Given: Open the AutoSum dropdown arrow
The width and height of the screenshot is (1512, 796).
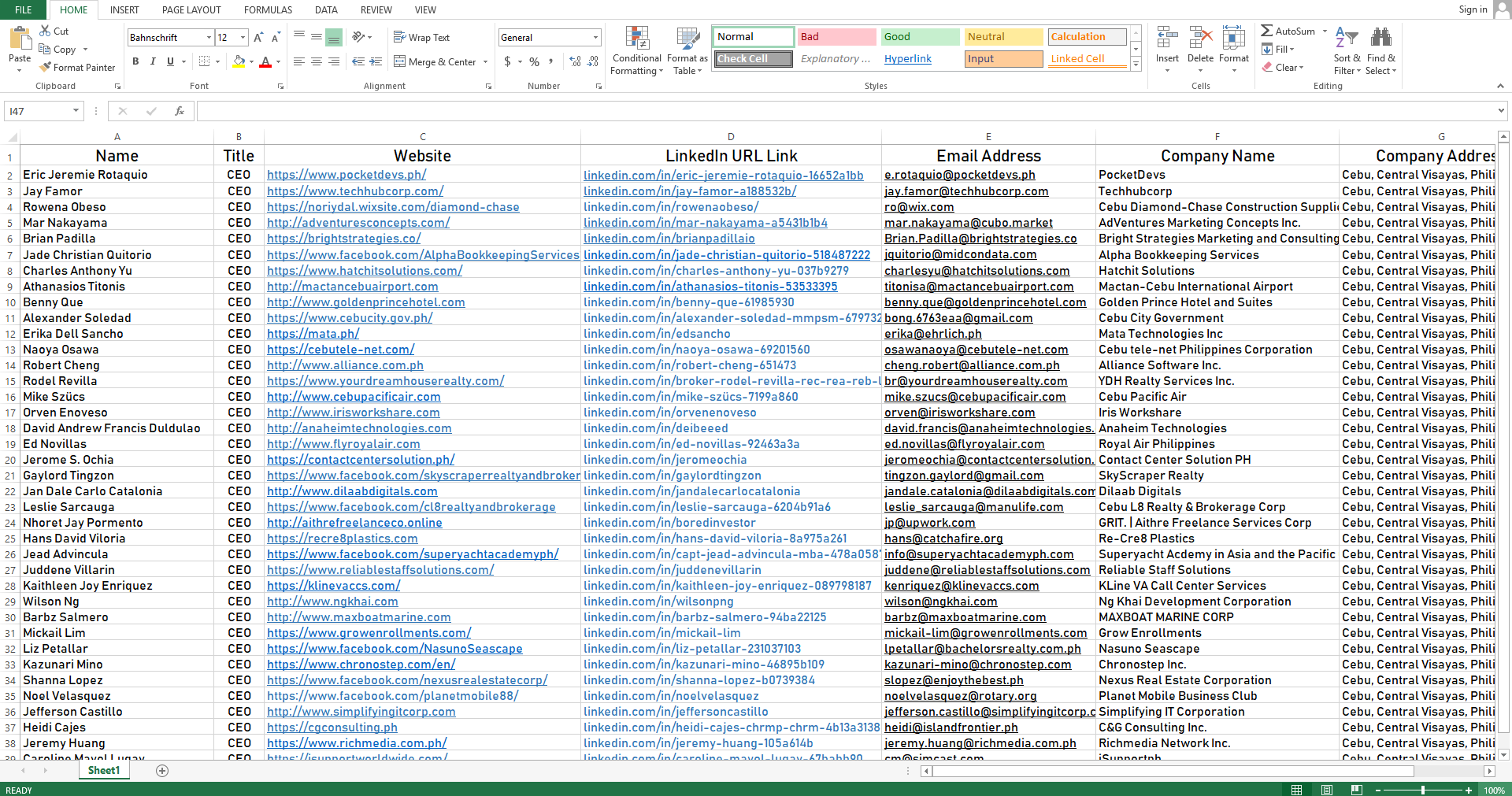Looking at the screenshot, I should (x=1325, y=31).
